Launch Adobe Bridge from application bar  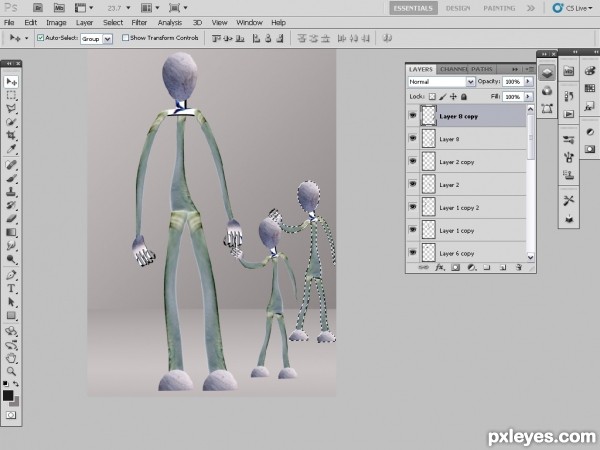(38, 8)
